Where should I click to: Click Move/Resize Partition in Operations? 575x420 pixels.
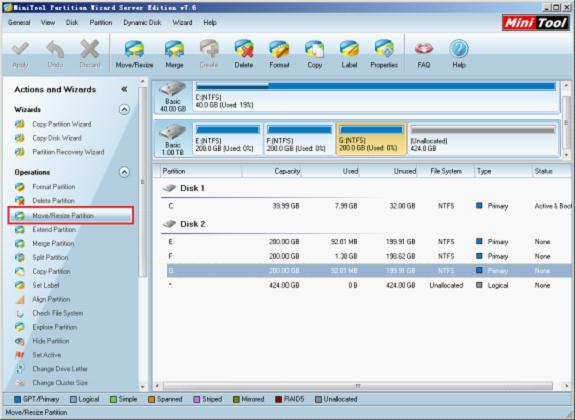coord(70,215)
